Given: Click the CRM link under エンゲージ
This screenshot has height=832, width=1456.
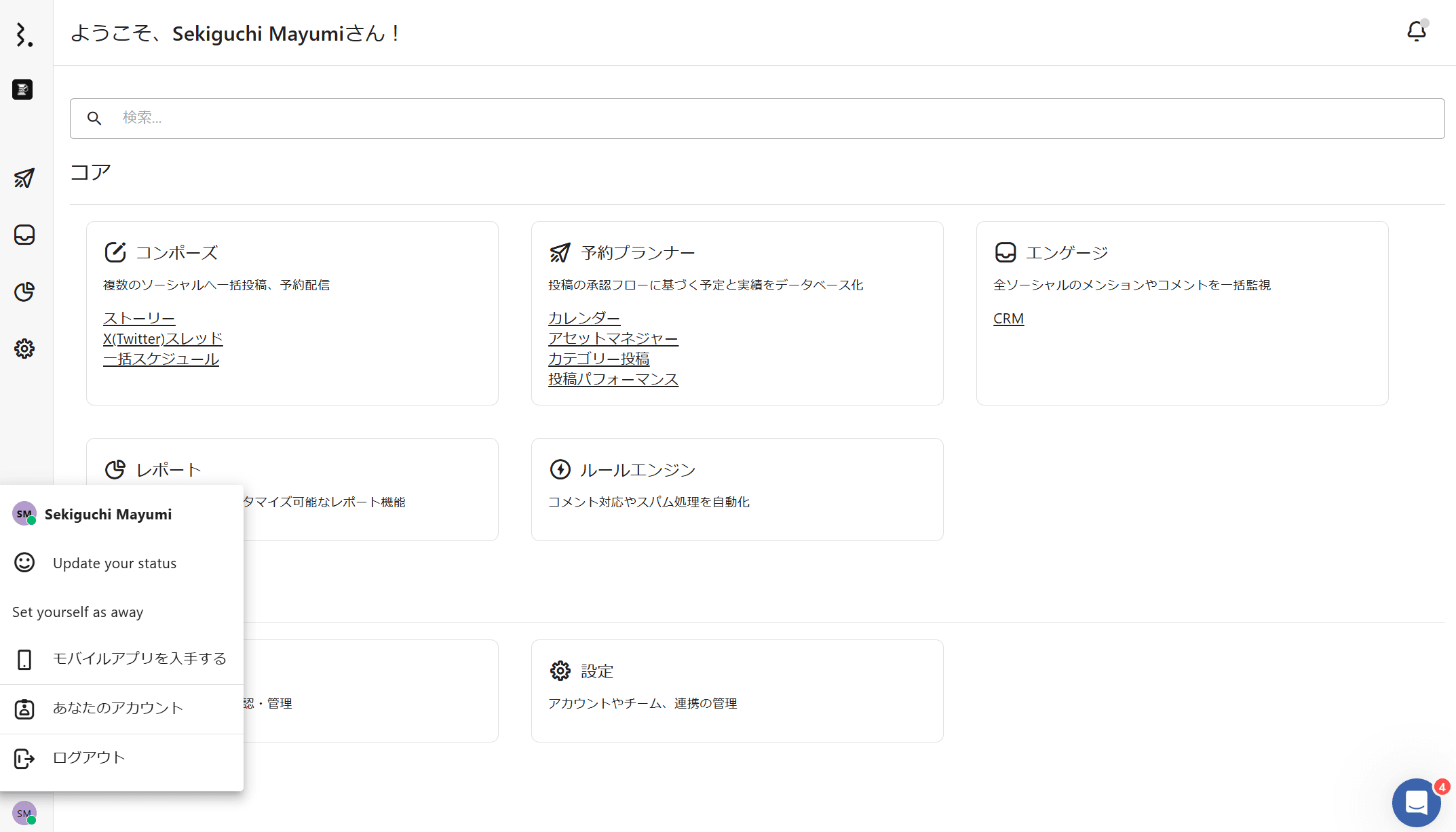Looking at the screenshot, I should click(x=1008, y=318).
